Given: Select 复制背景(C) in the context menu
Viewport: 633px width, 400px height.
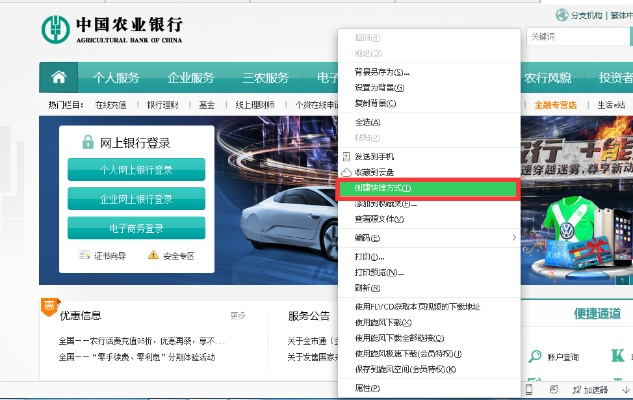Looking at the screenshot, I should click(429, 103).
